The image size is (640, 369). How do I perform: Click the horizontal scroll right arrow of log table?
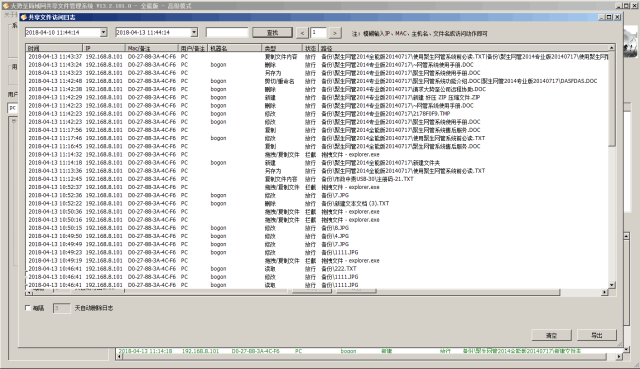tap(604, 292)
